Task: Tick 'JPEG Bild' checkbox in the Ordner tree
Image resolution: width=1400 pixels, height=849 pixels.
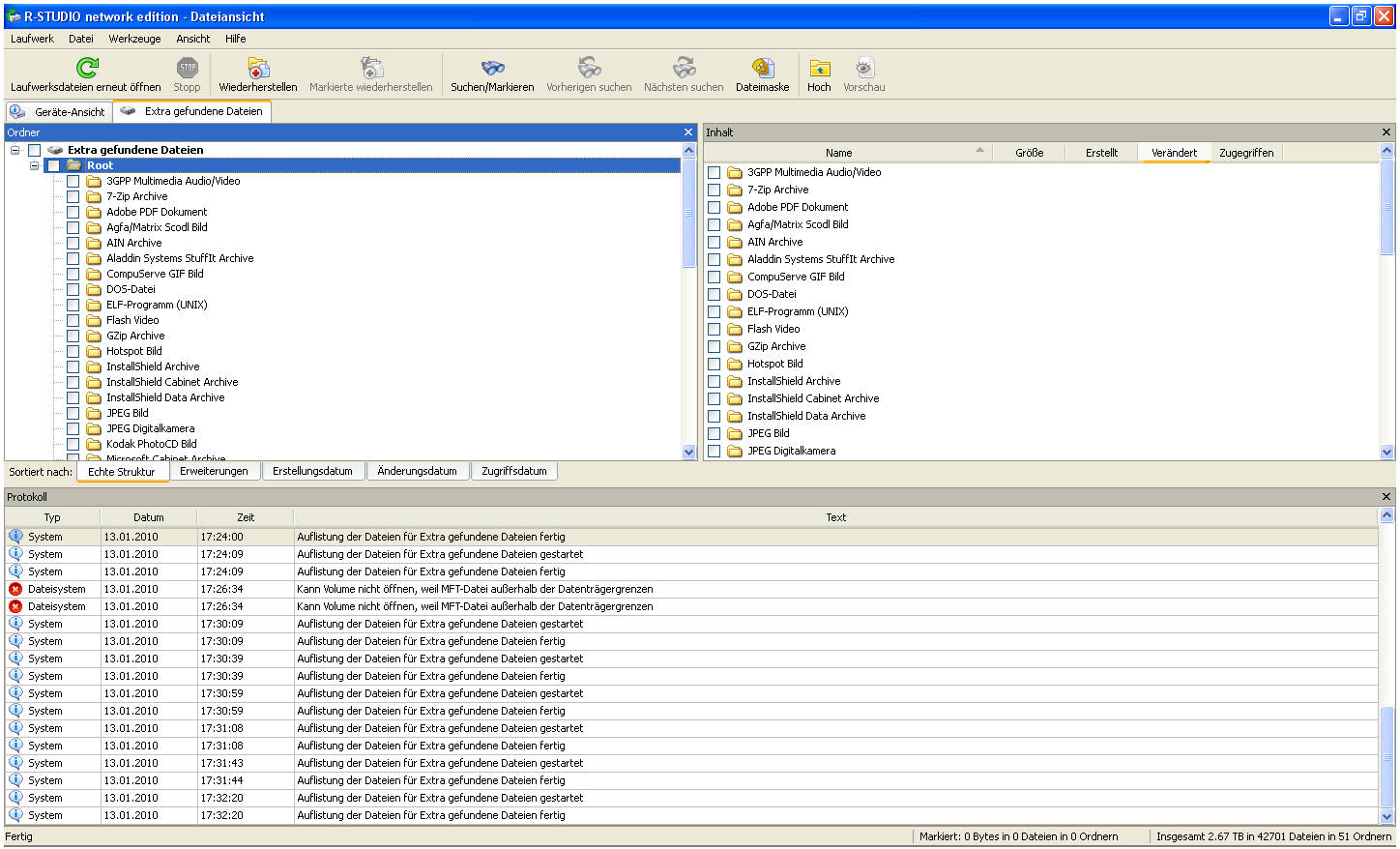Action: pos(73,413)
